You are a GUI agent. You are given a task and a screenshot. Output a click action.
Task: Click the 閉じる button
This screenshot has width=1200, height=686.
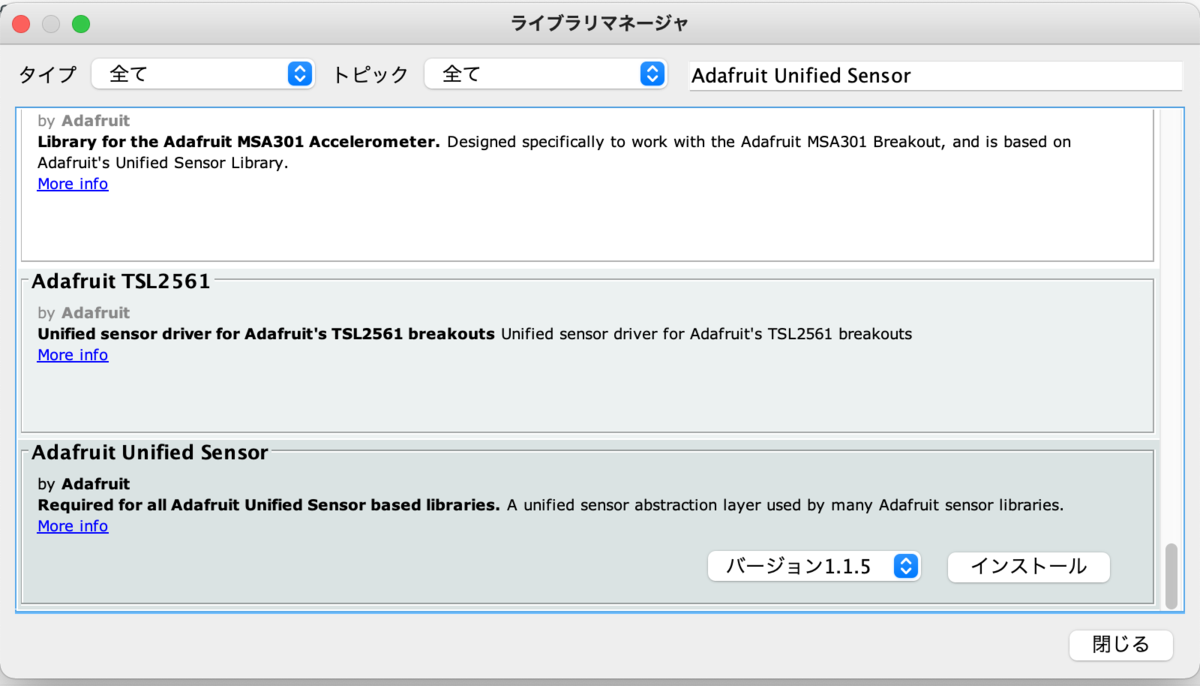coord(1121,645)
